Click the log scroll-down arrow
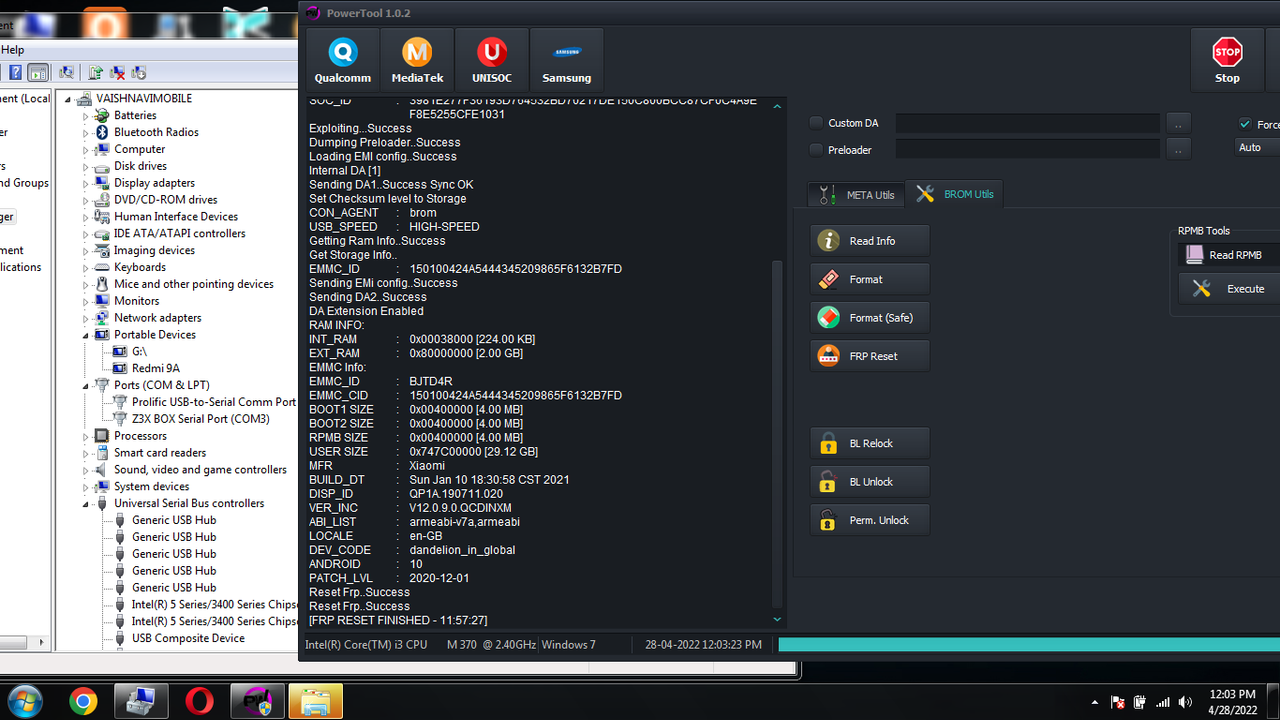Viewport: 1280px width, 720px height. point(778,620)
